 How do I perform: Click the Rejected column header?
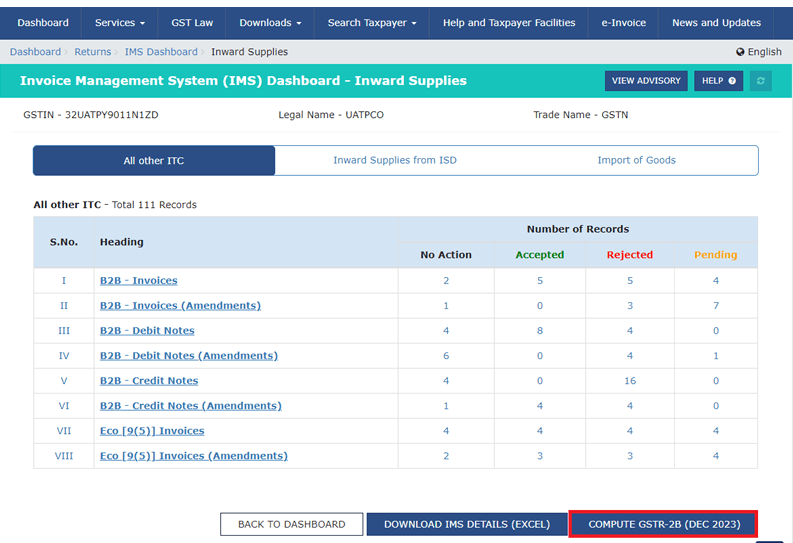click(630, 255)
